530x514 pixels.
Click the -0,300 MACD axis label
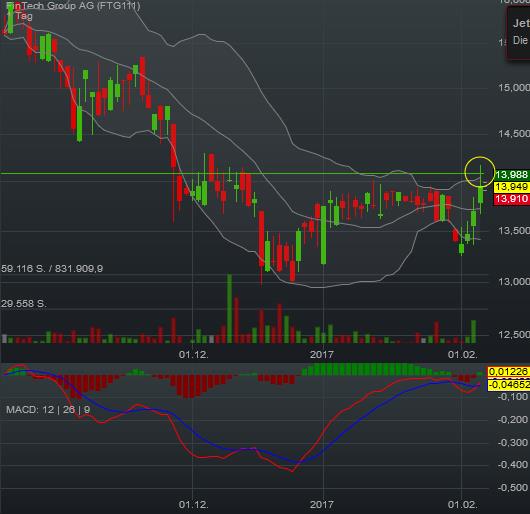(x=513, y=442)
